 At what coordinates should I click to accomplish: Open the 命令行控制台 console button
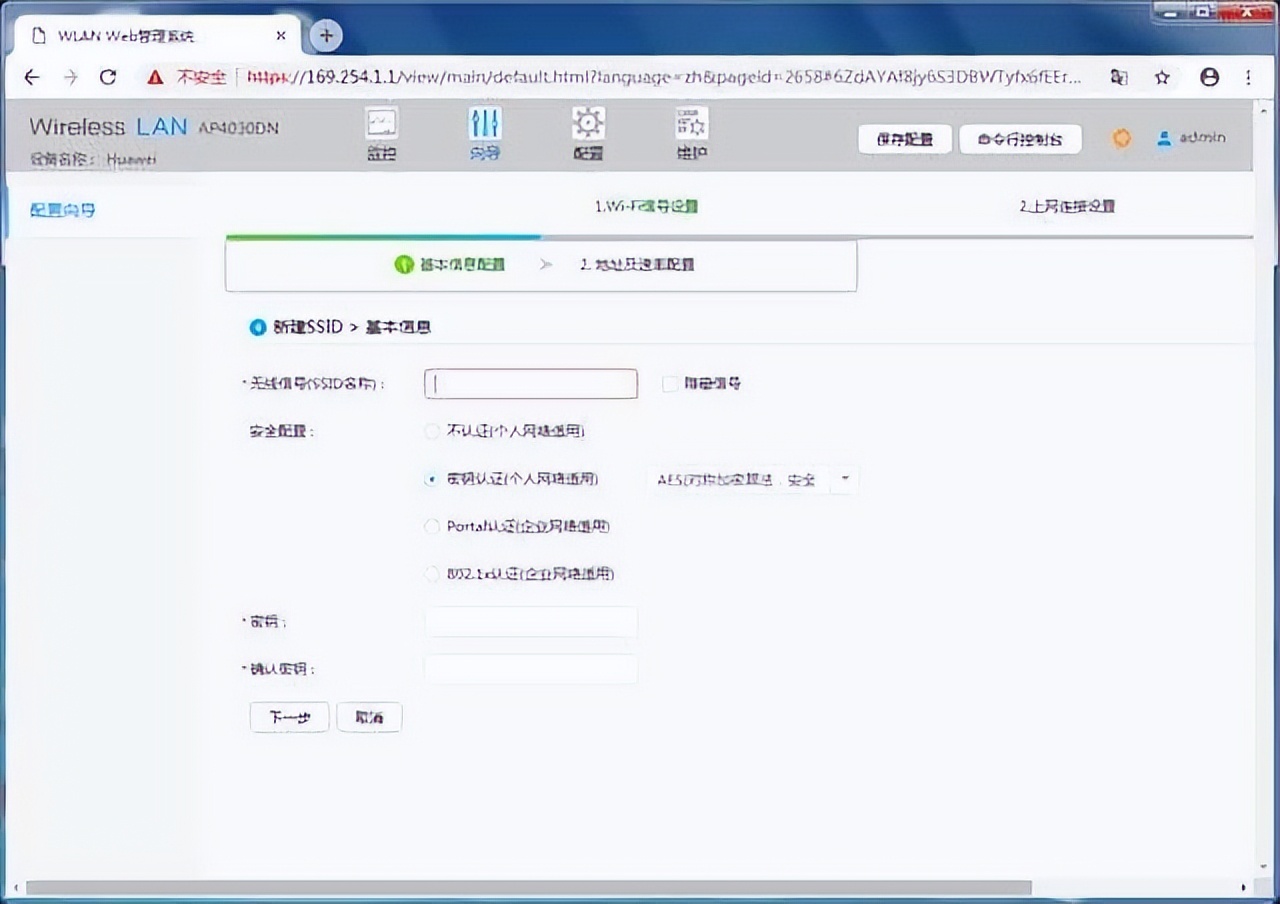click(x=1020, y=139)
